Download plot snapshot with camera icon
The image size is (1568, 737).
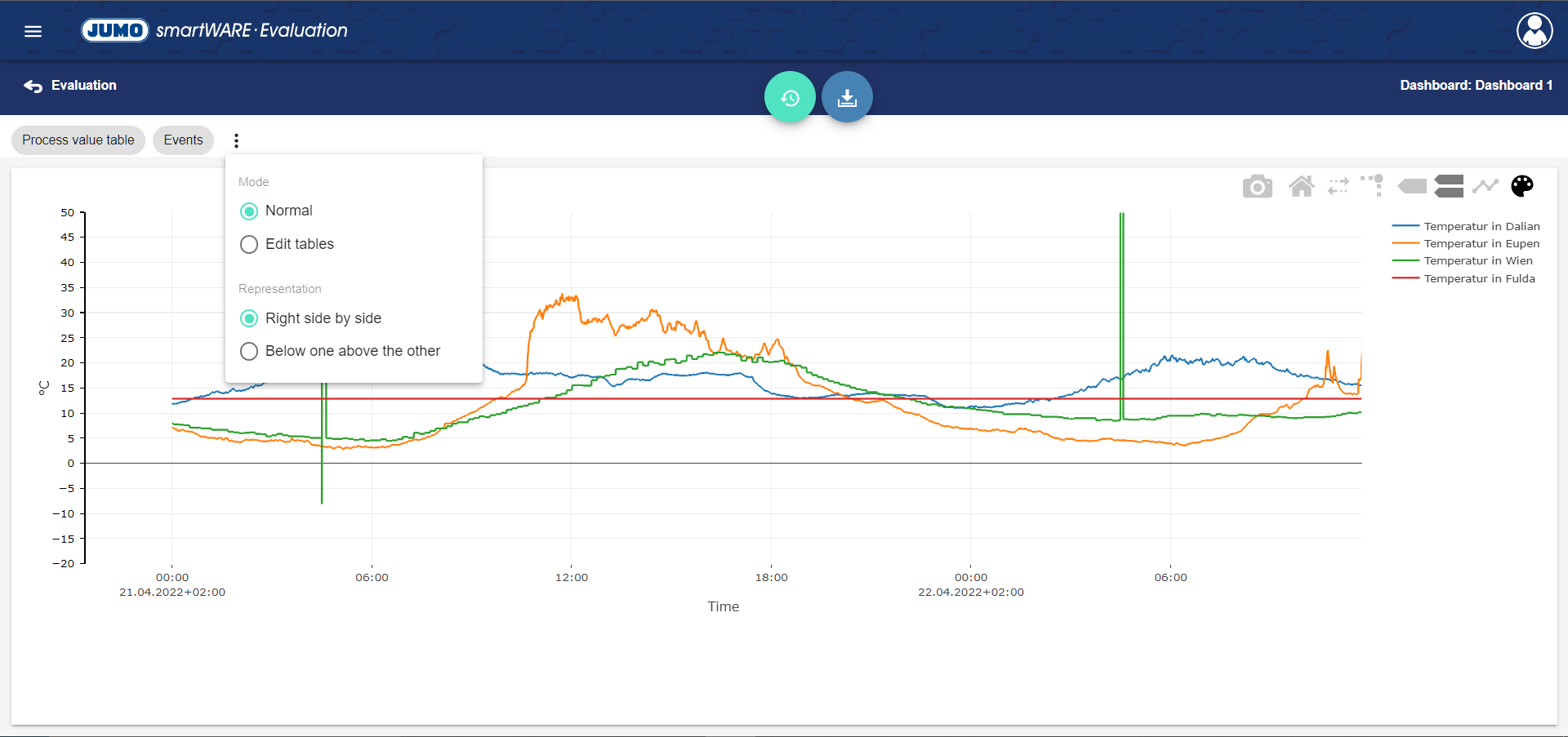(1257, 187)
